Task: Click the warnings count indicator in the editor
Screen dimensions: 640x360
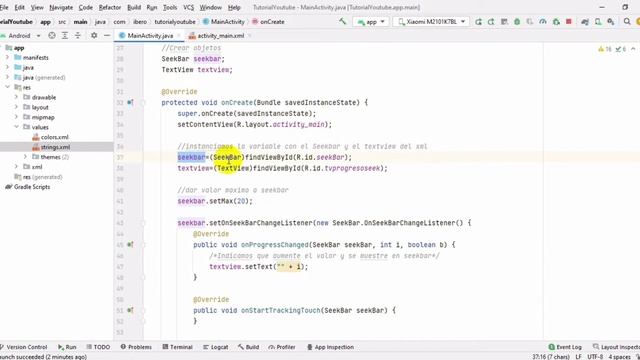Action: point(605,49)
